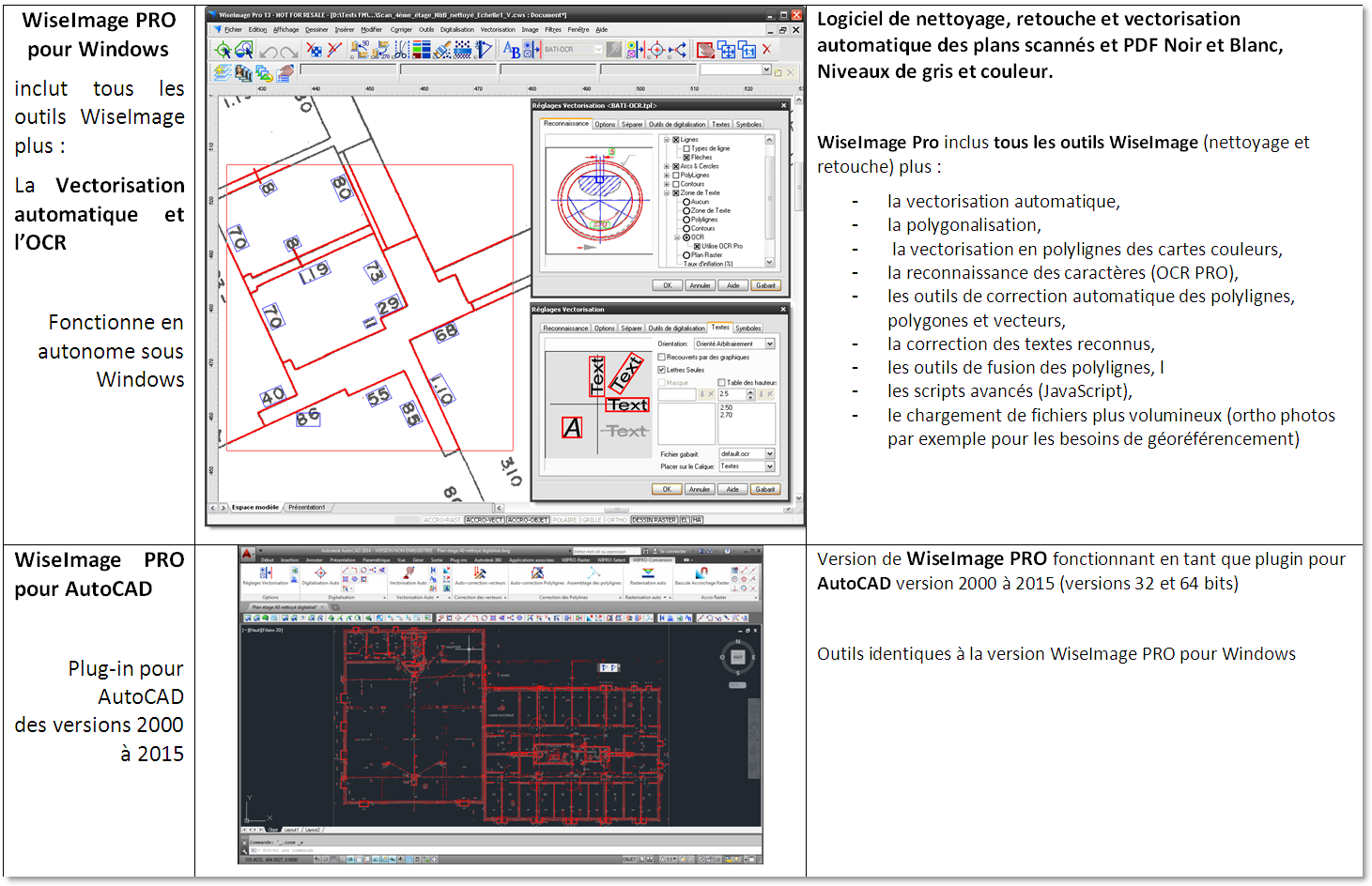Click the scissors cut raster tool icon
1372x886 pixels.
(x=400, y=50)
